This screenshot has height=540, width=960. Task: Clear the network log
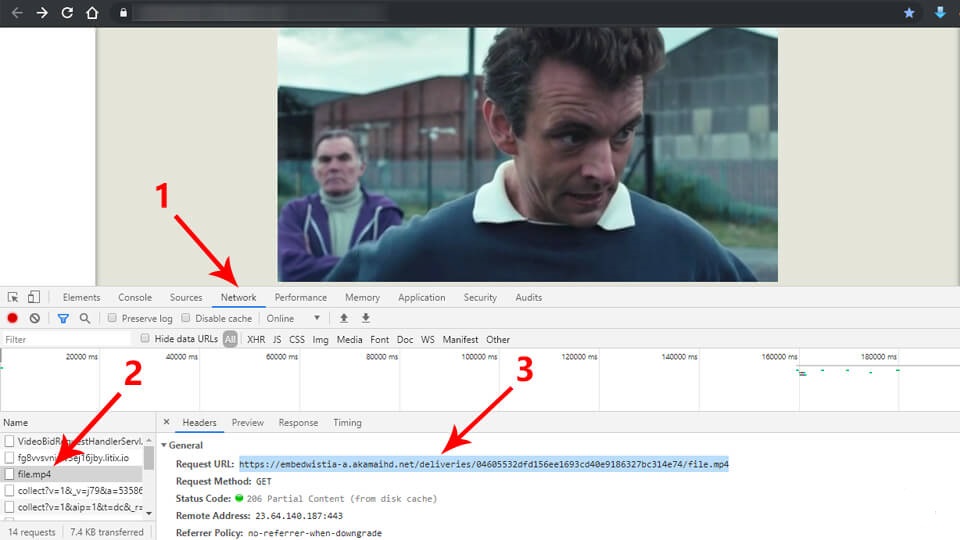[35, 318]
